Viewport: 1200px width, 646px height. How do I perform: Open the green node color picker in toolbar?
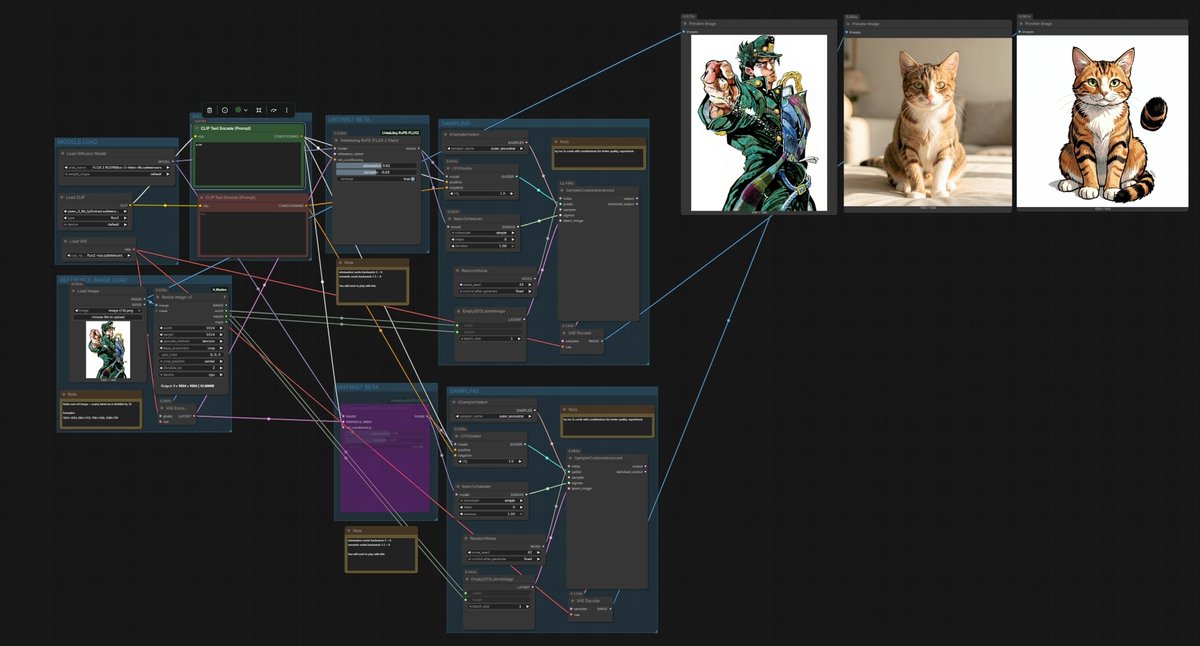click(241, 110)
